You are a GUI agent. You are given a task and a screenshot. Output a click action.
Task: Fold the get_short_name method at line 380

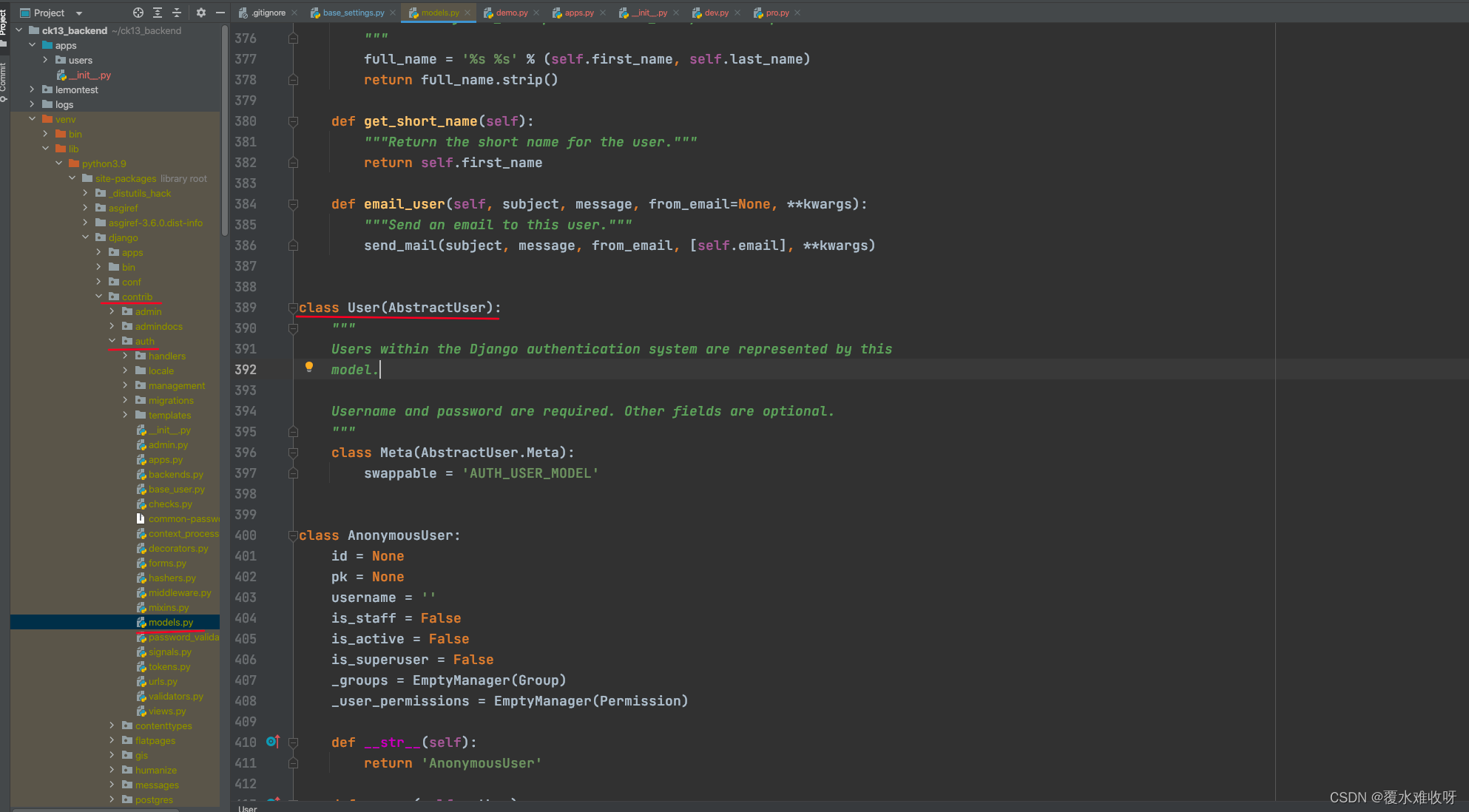293,121
